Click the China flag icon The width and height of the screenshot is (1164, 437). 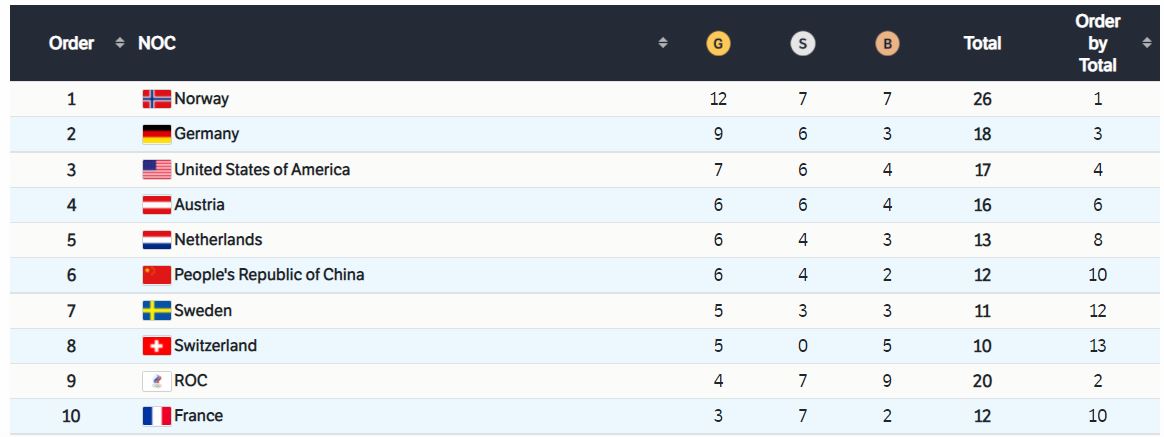coord(157,275)
